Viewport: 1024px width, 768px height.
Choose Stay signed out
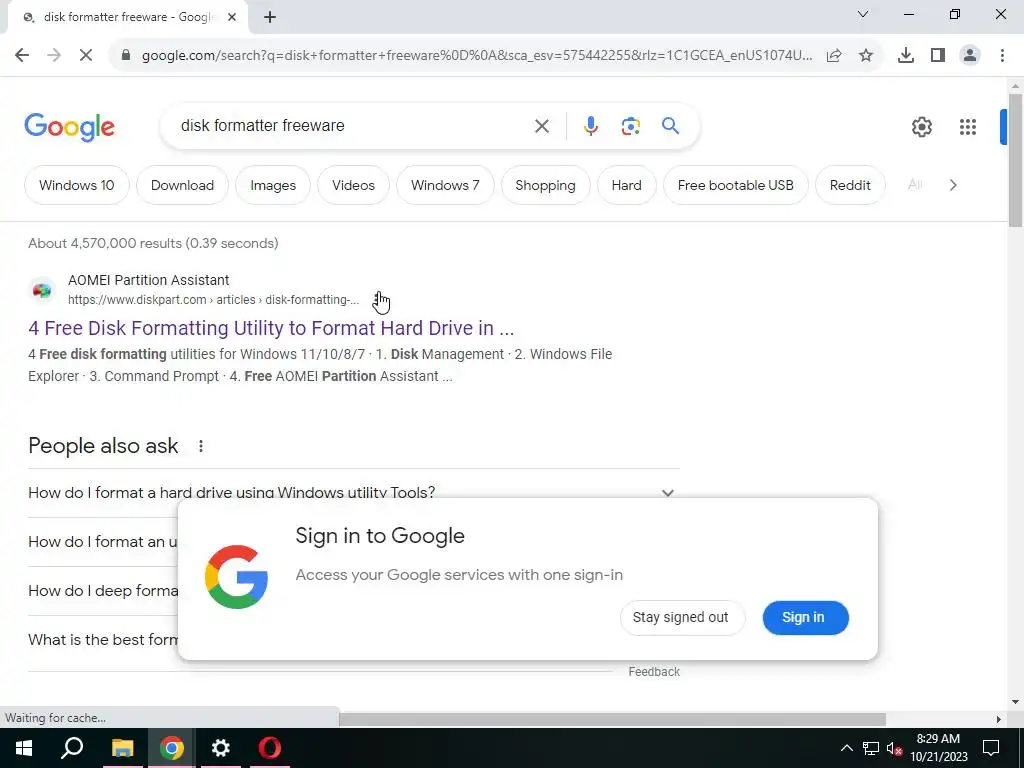[x=681, y=617]
